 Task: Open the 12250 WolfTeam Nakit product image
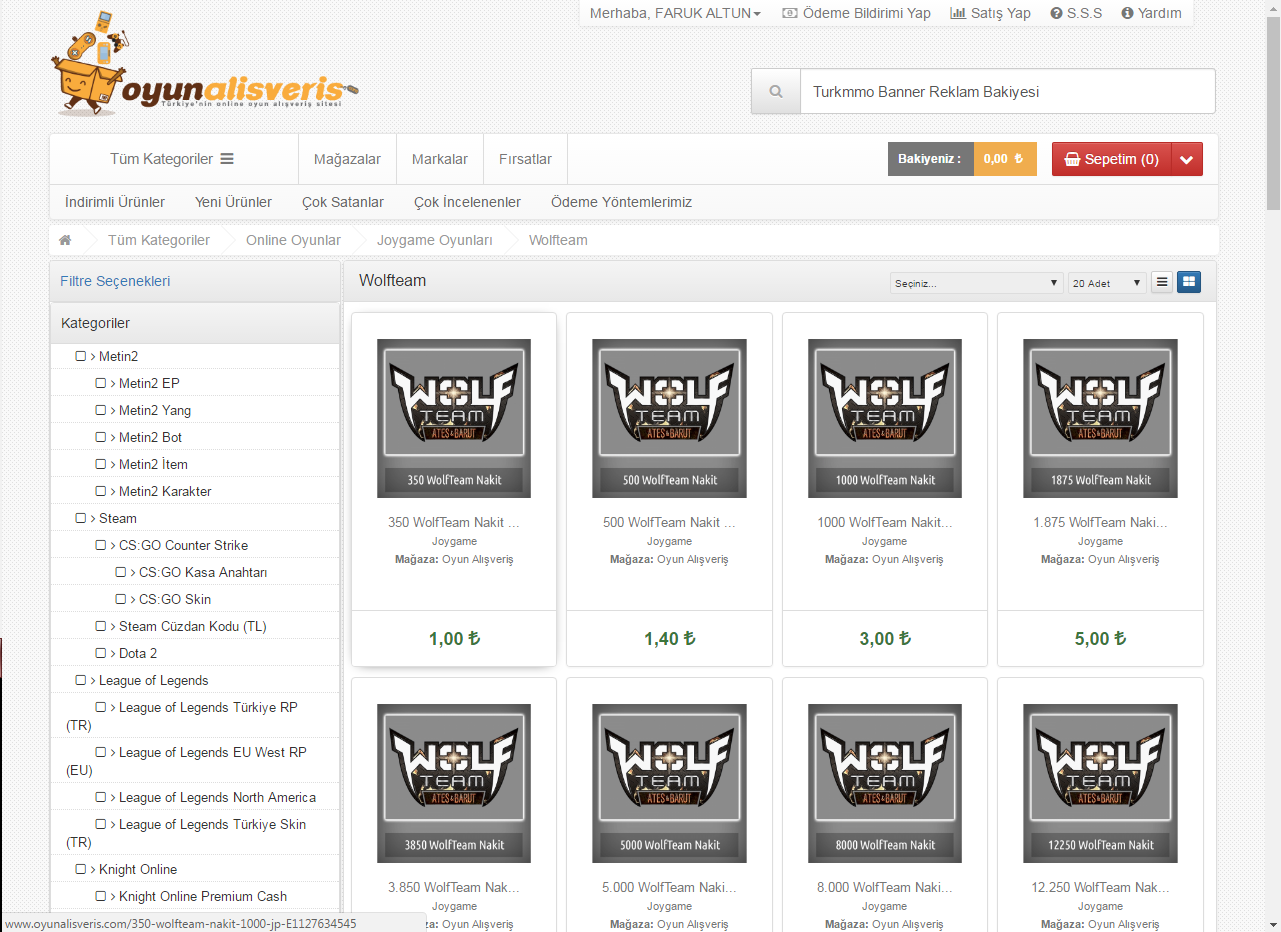point(1100,783)
